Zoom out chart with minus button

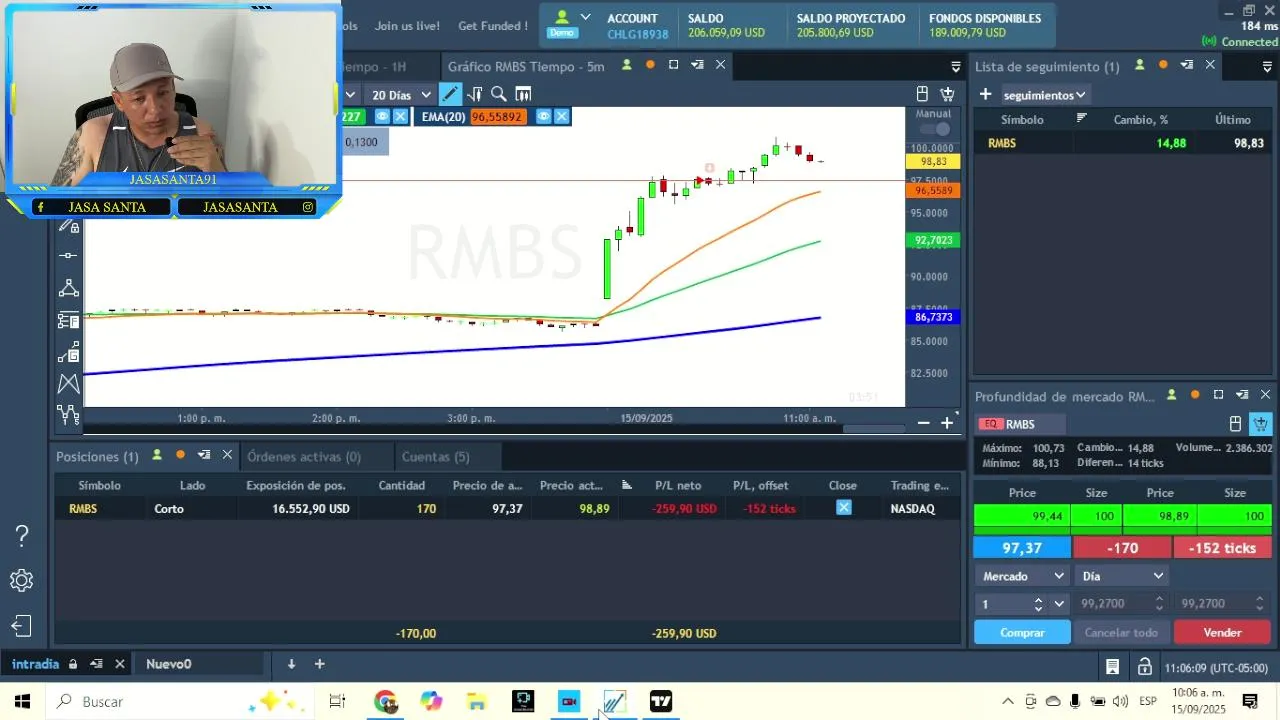tap(923, 423)
